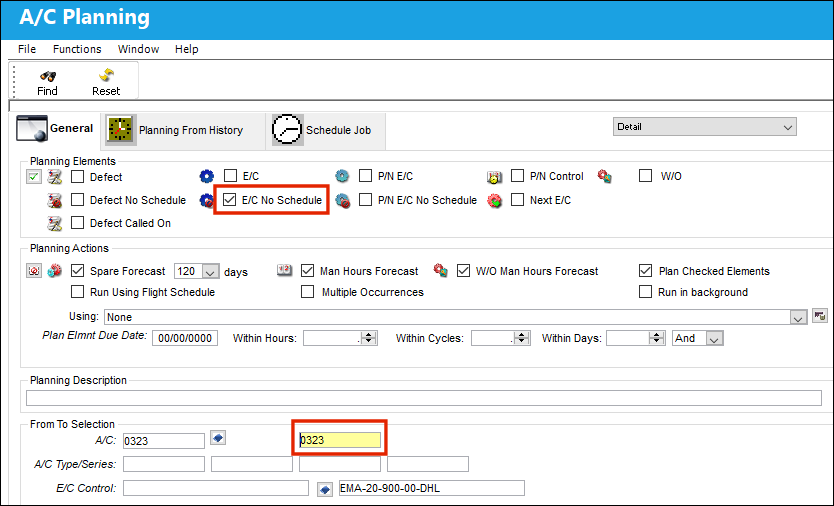Enable Run in background checkbox
Image resolution: width=834 pixels, height=506 pixels.
click(x=645, y=292)
